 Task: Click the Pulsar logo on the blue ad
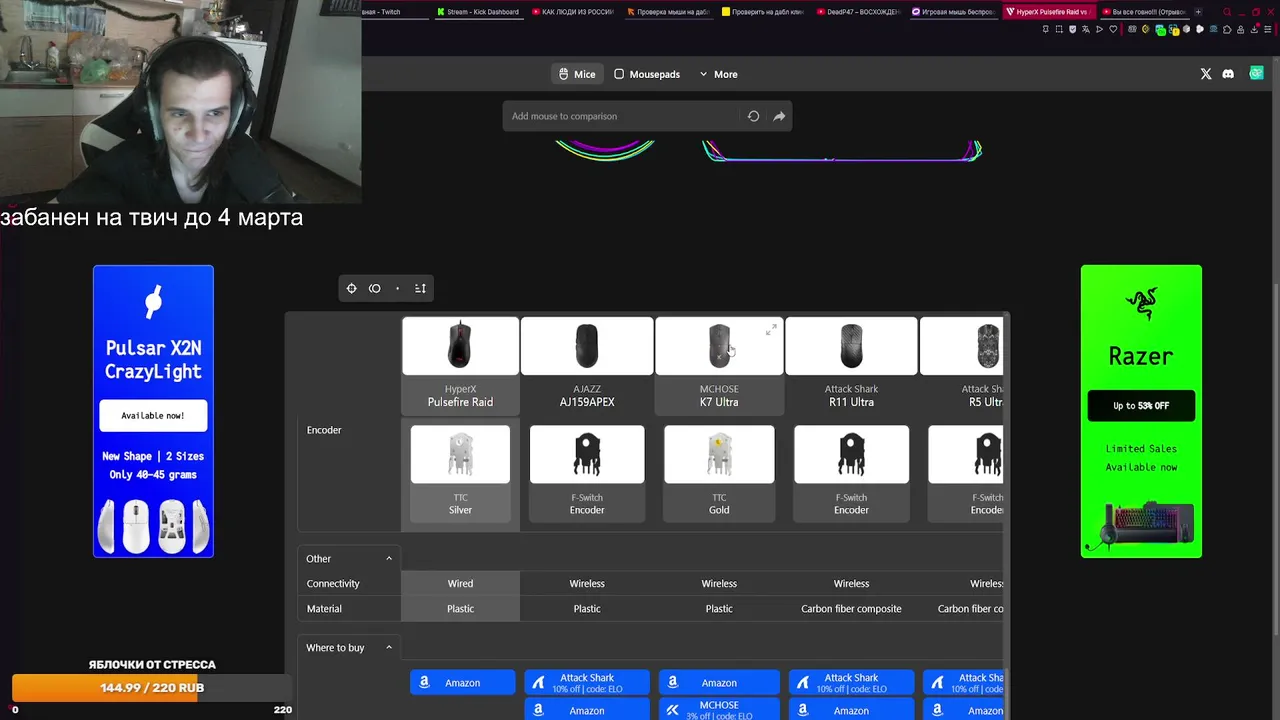pyautogui.click(x=153, y=301)
